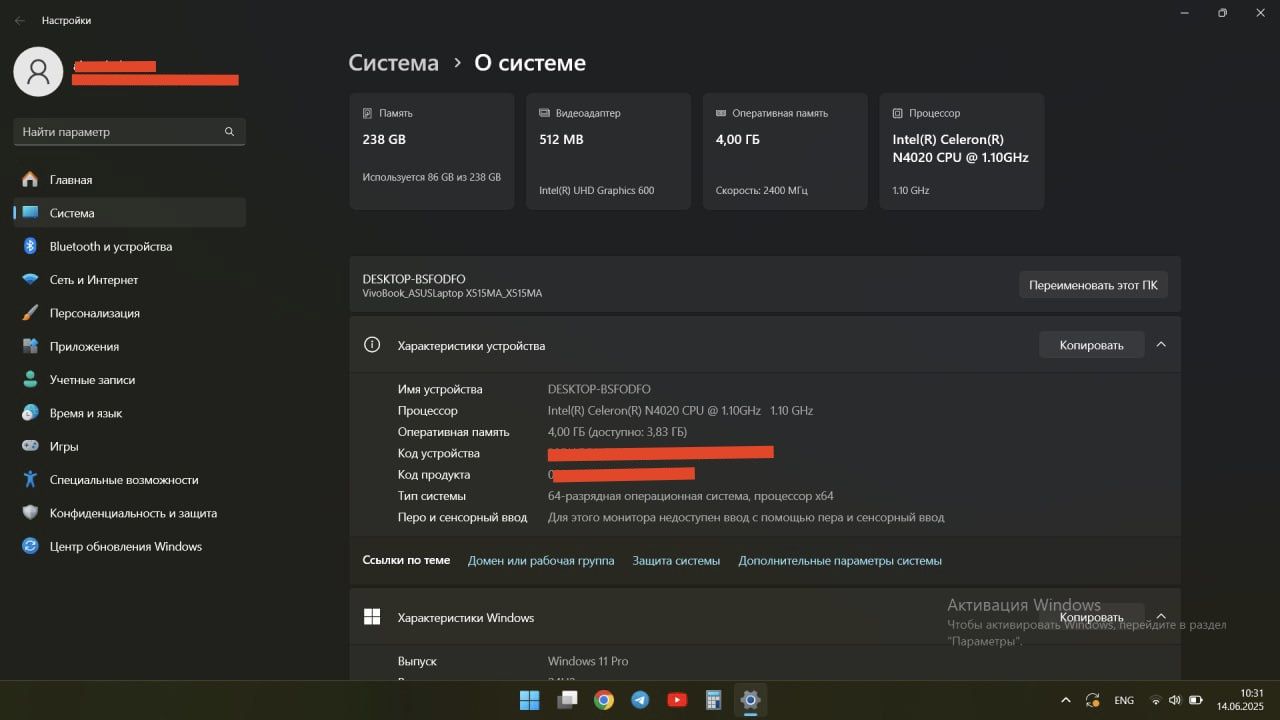The height and width of the screenshot is (720, 1280).
Task: Open the Домен или рабочая группа link
Action: point(541,561)
